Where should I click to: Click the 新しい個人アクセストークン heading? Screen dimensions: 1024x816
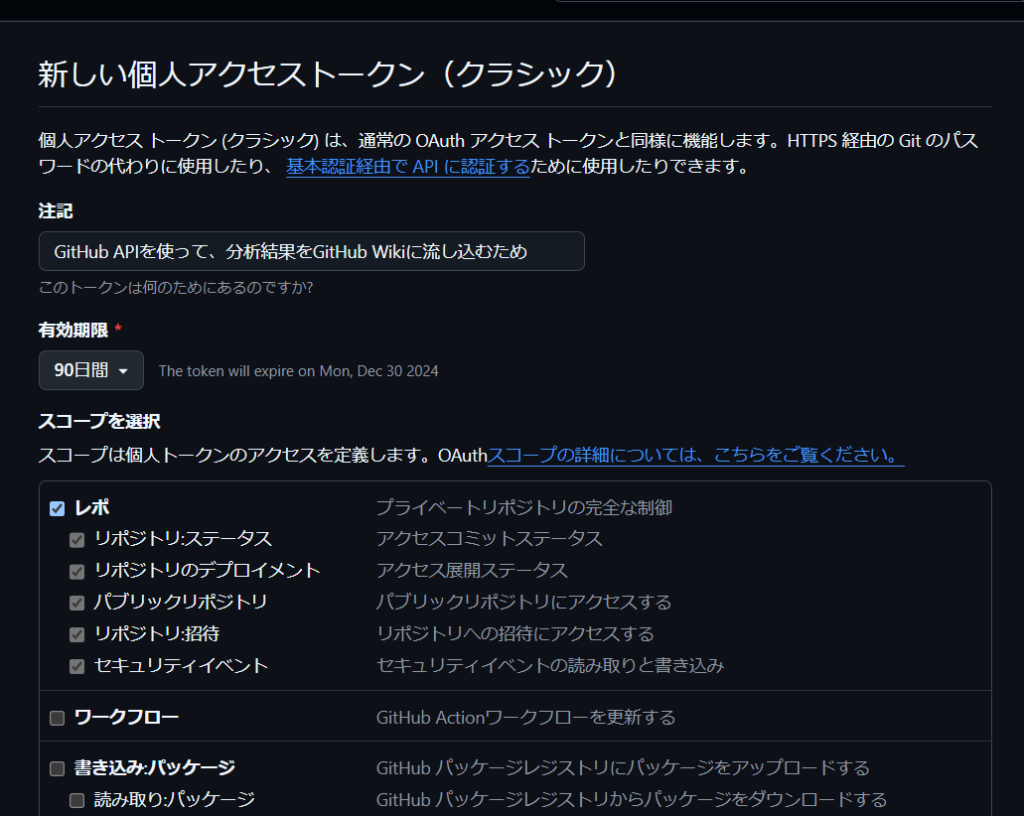327,74
